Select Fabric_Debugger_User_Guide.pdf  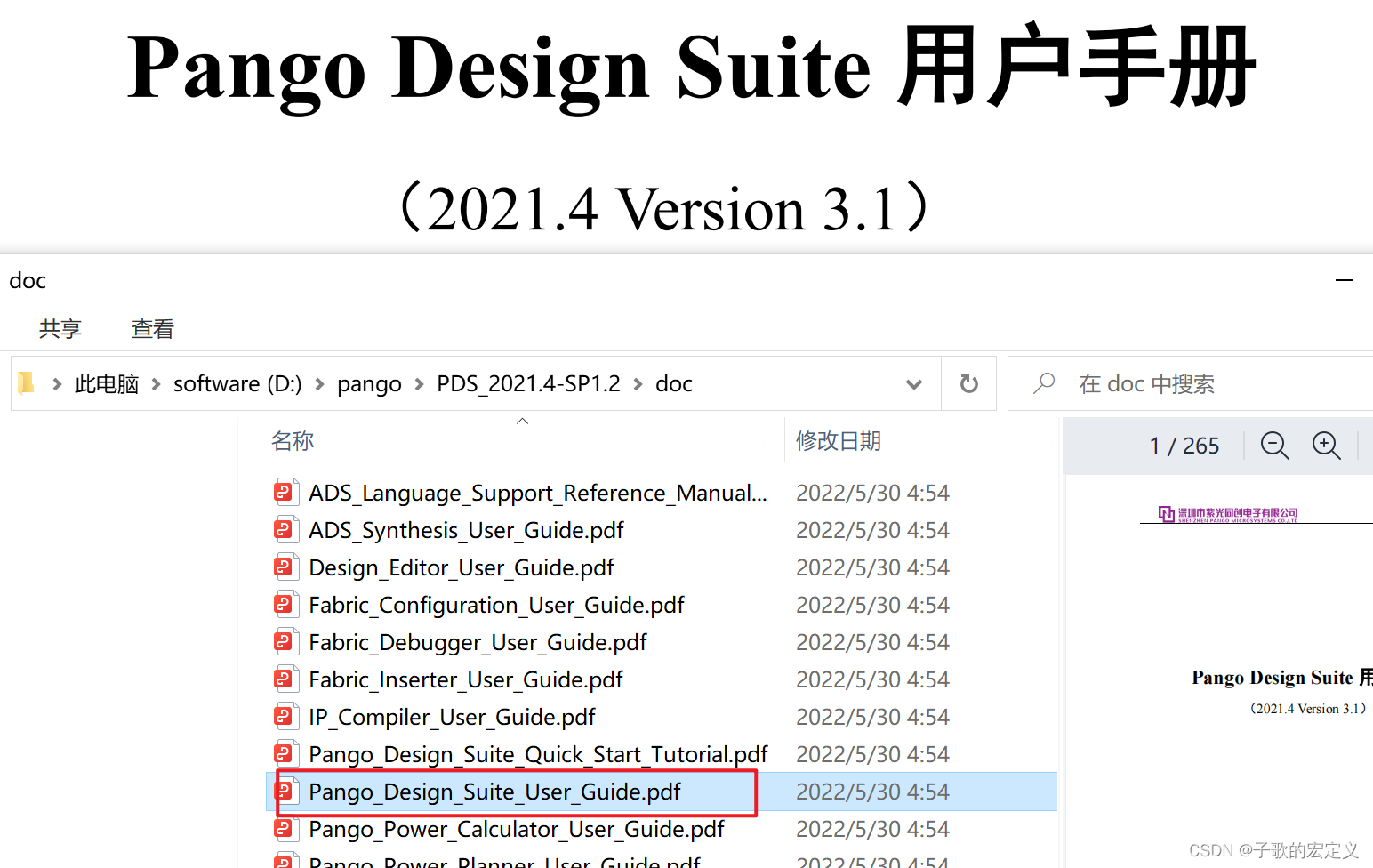[x=478, y=642]
